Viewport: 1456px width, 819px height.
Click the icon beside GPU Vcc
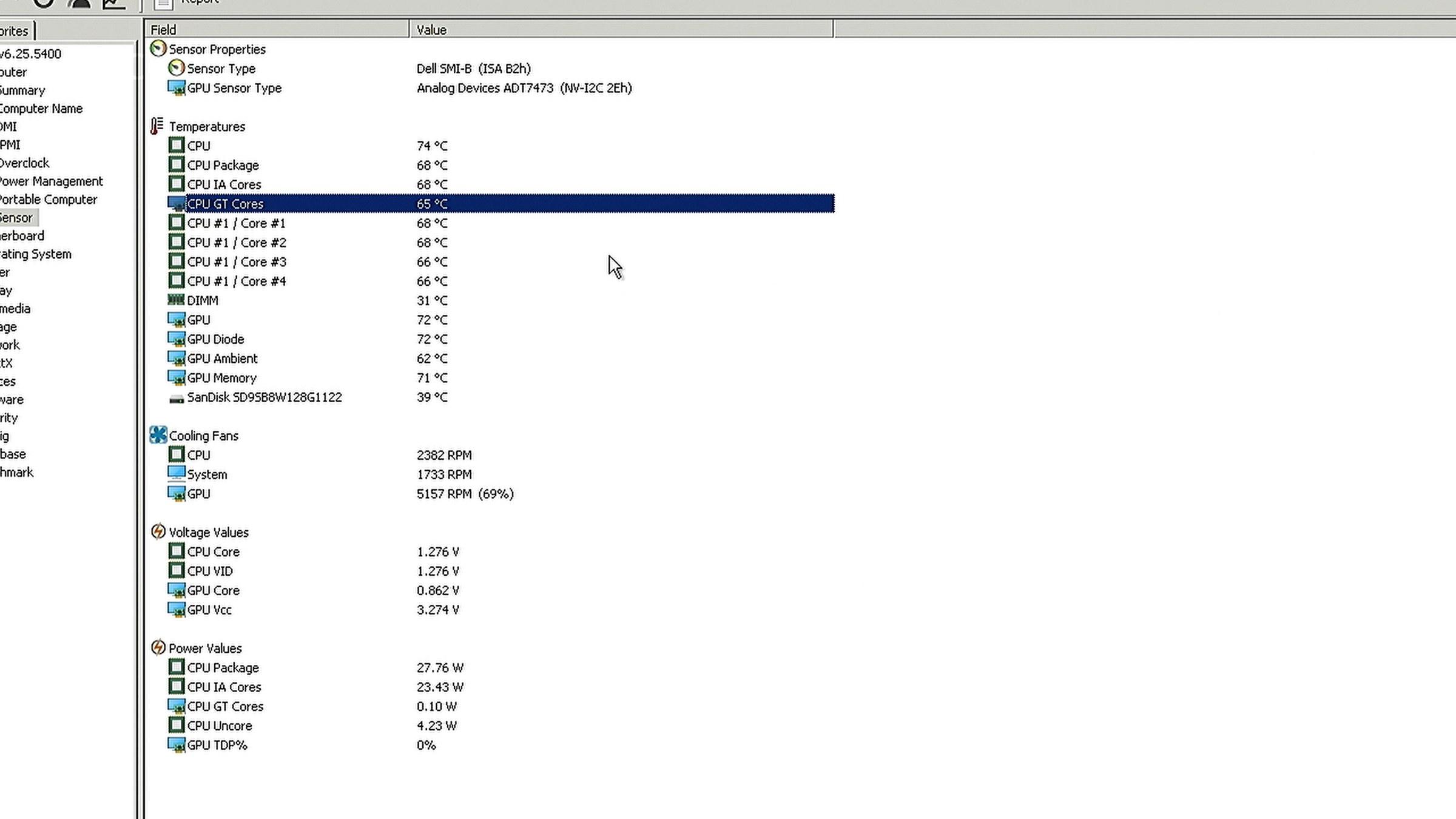(176, 609)
